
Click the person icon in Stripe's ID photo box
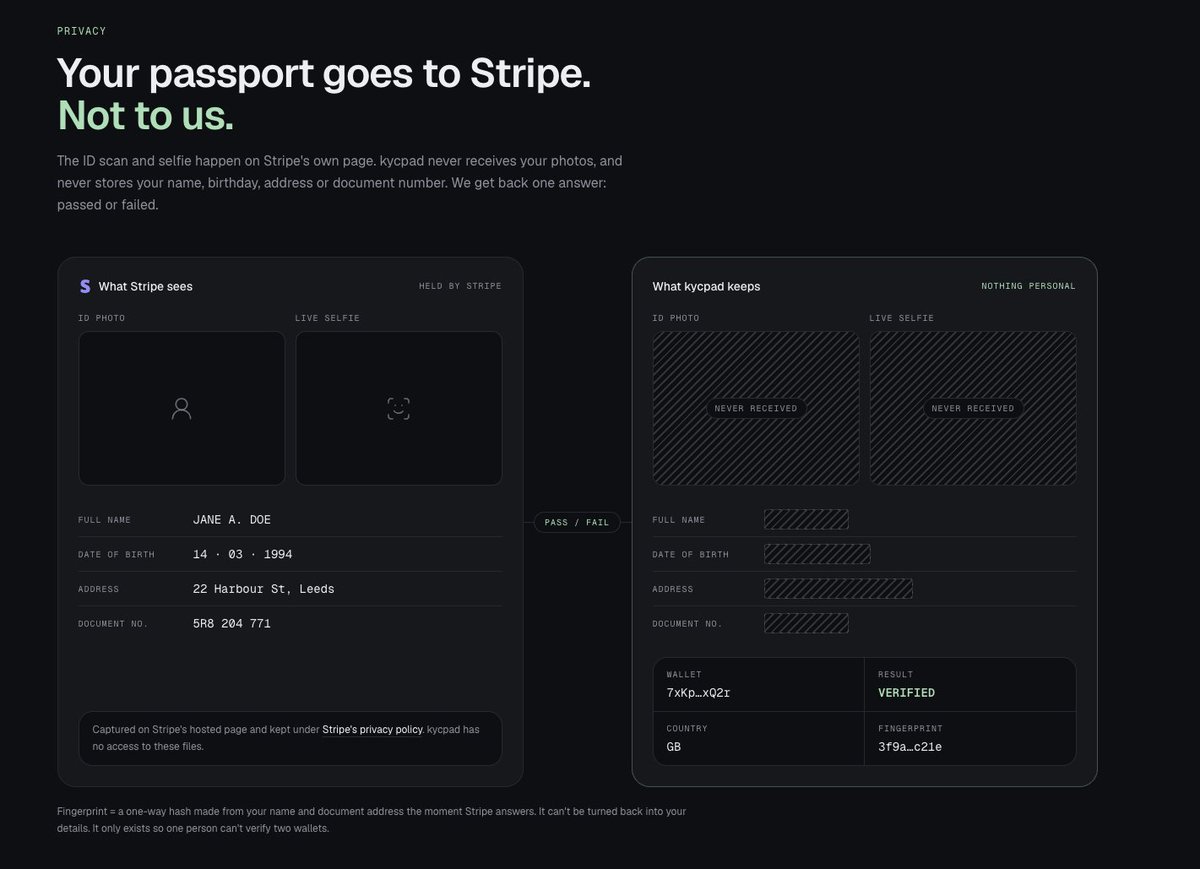(x=181, y=408)
